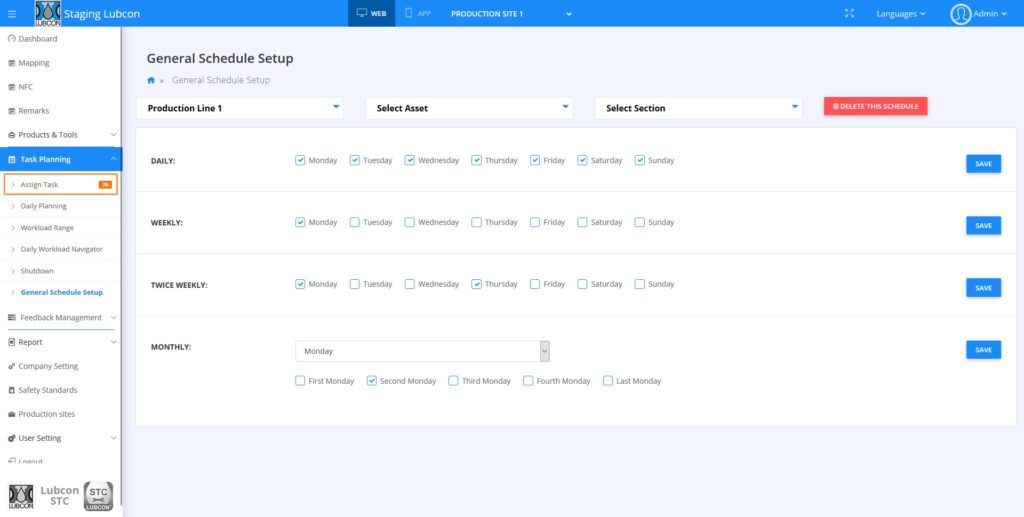The height and width of the screenshot is (517, 1024).
Task: Open the monthly weekday select box
Action: pos(422,351)
